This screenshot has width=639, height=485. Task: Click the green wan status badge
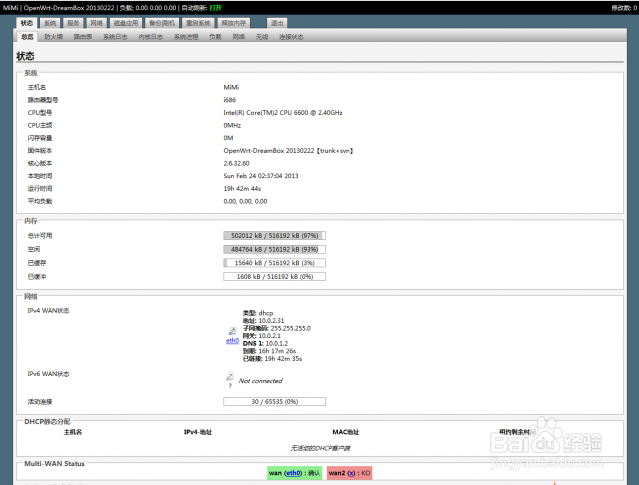coord(295,473)
